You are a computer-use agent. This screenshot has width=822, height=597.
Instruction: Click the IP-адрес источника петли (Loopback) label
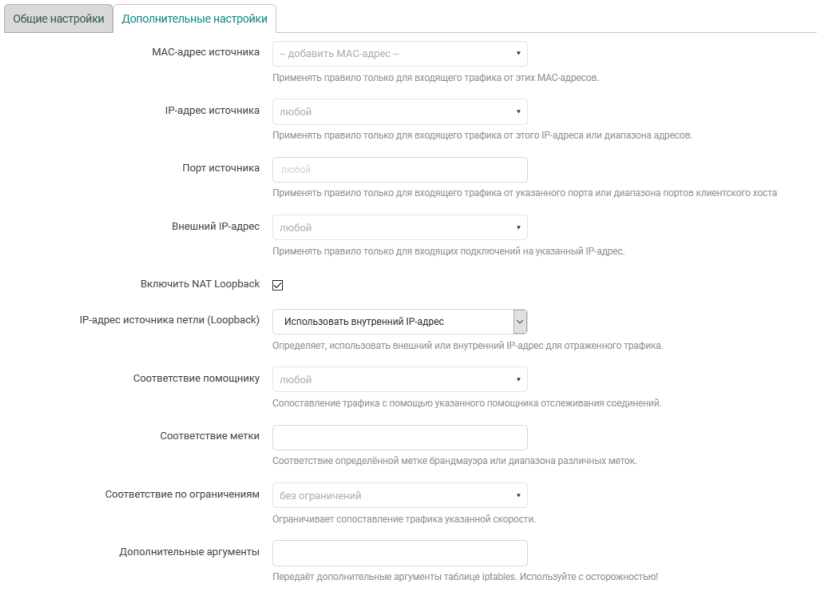click(169, 320)
